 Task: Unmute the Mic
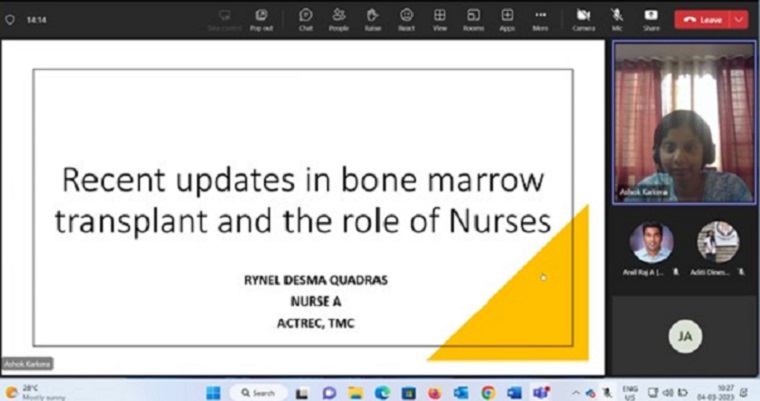click(x=617, y=18)
